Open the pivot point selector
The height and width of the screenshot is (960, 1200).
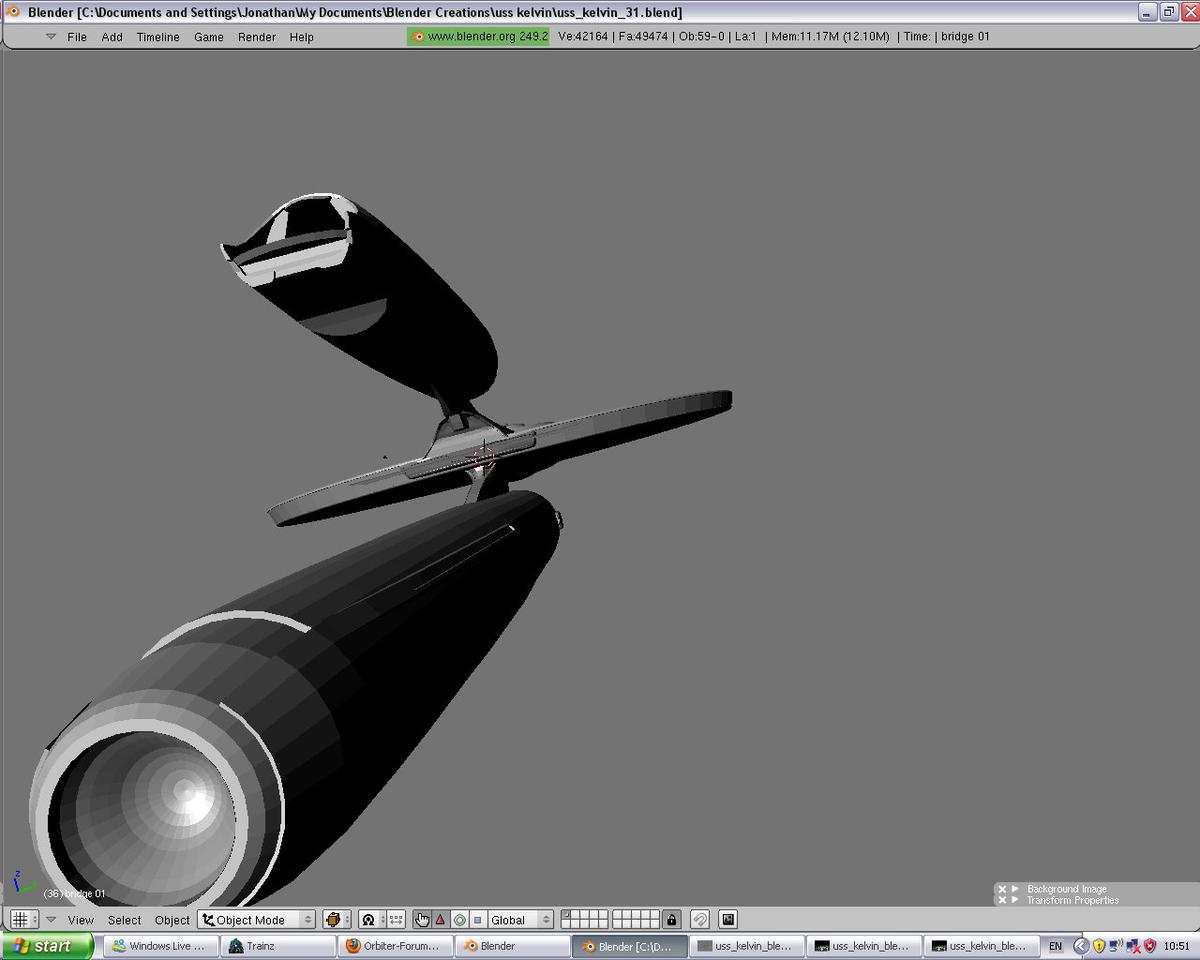click(x=369, y=919)
